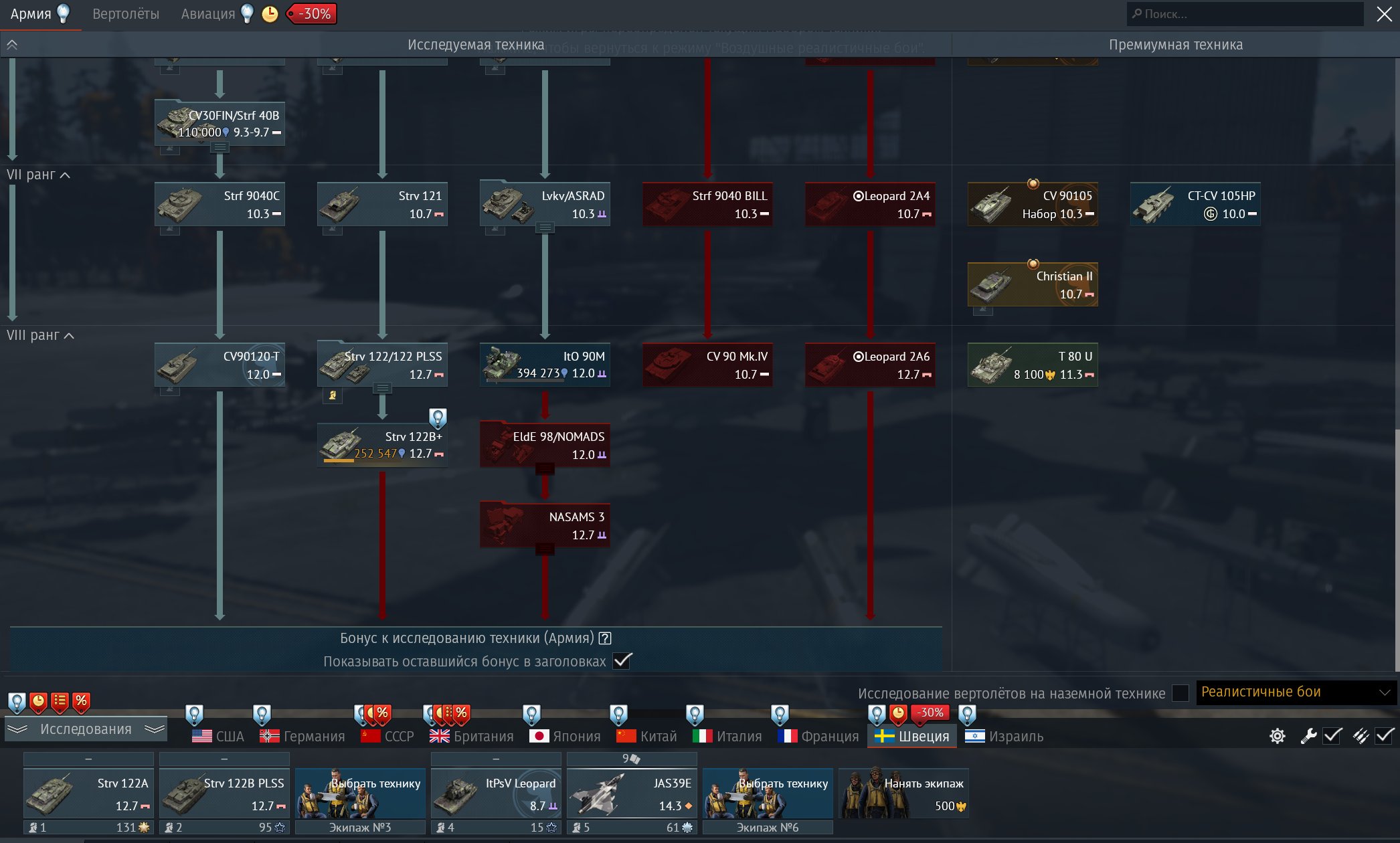Click the percent marker above Исследования button
This screenshot has width=1400, height=843.
[81, 702]
